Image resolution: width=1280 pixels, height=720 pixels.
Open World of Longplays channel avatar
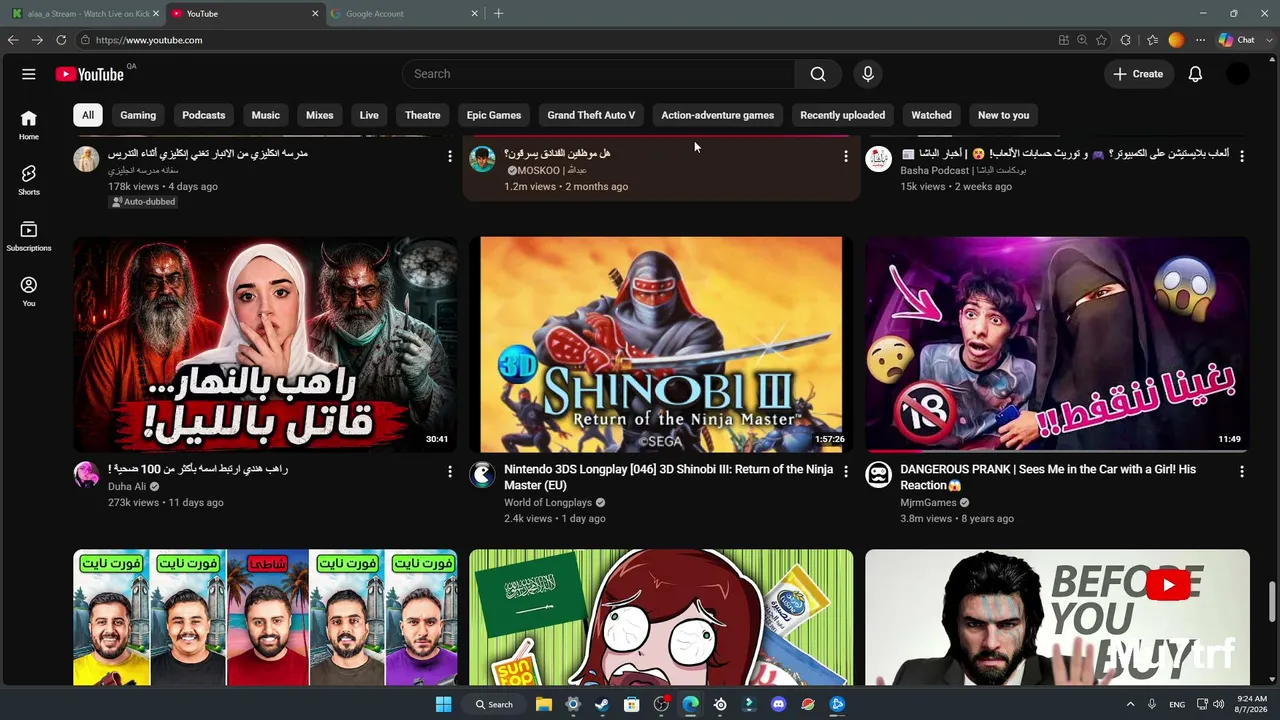482,474
